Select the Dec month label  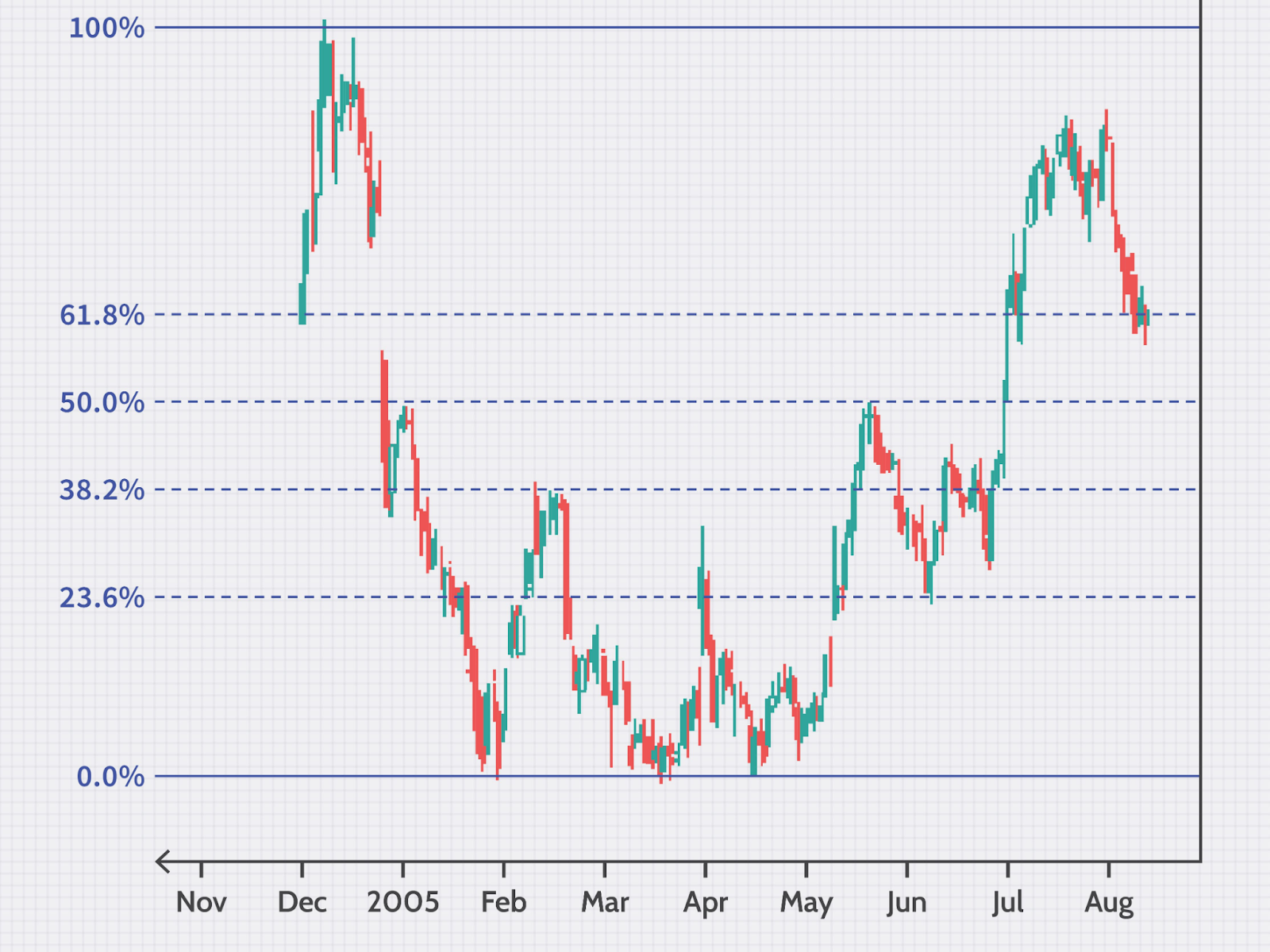[x=302, y=902]
